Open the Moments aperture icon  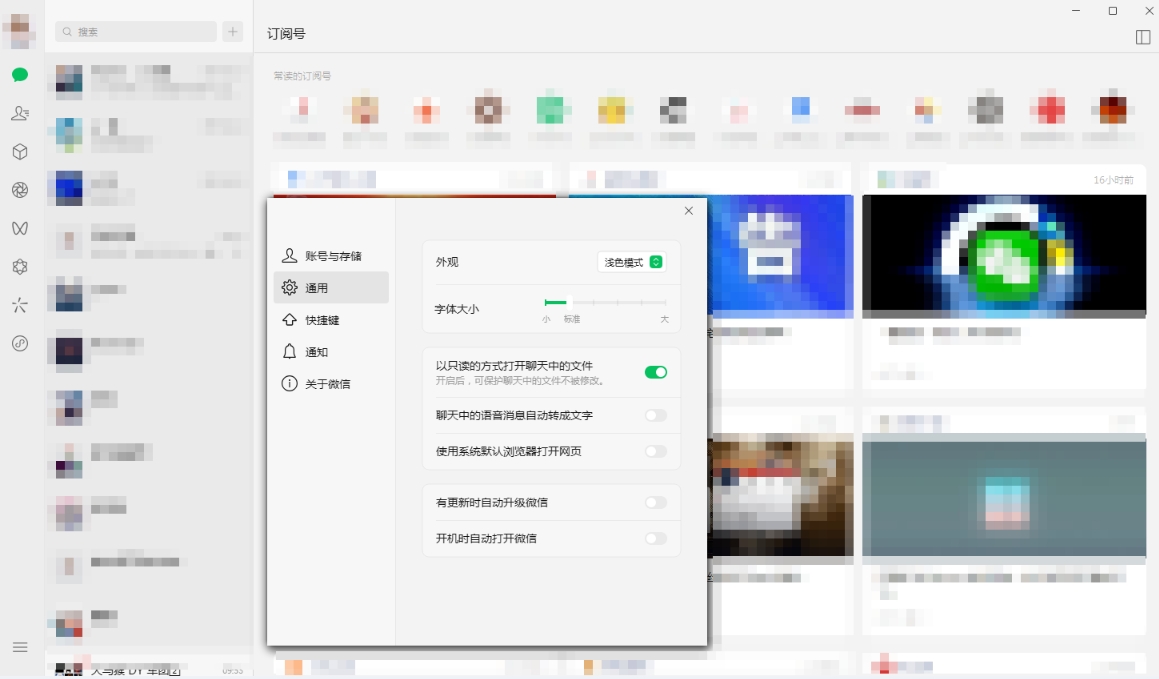(20, 190)
